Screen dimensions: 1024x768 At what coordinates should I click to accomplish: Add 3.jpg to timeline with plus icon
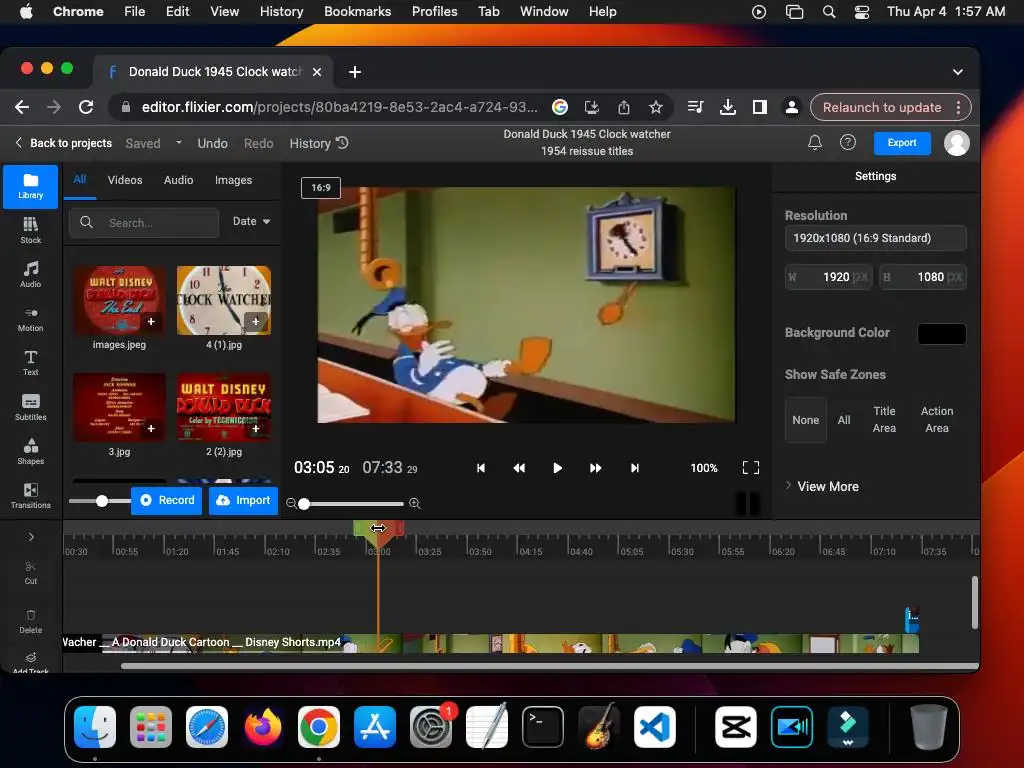(151, 428)
